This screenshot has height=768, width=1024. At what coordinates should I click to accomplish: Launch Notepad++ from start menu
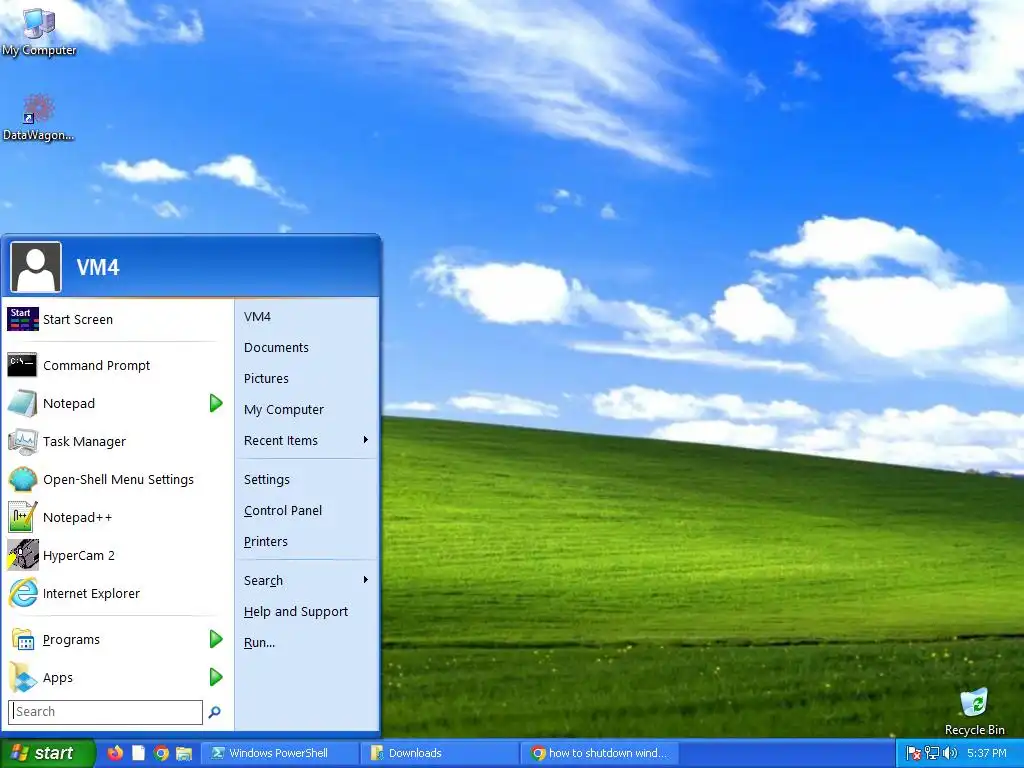(118, 517)
